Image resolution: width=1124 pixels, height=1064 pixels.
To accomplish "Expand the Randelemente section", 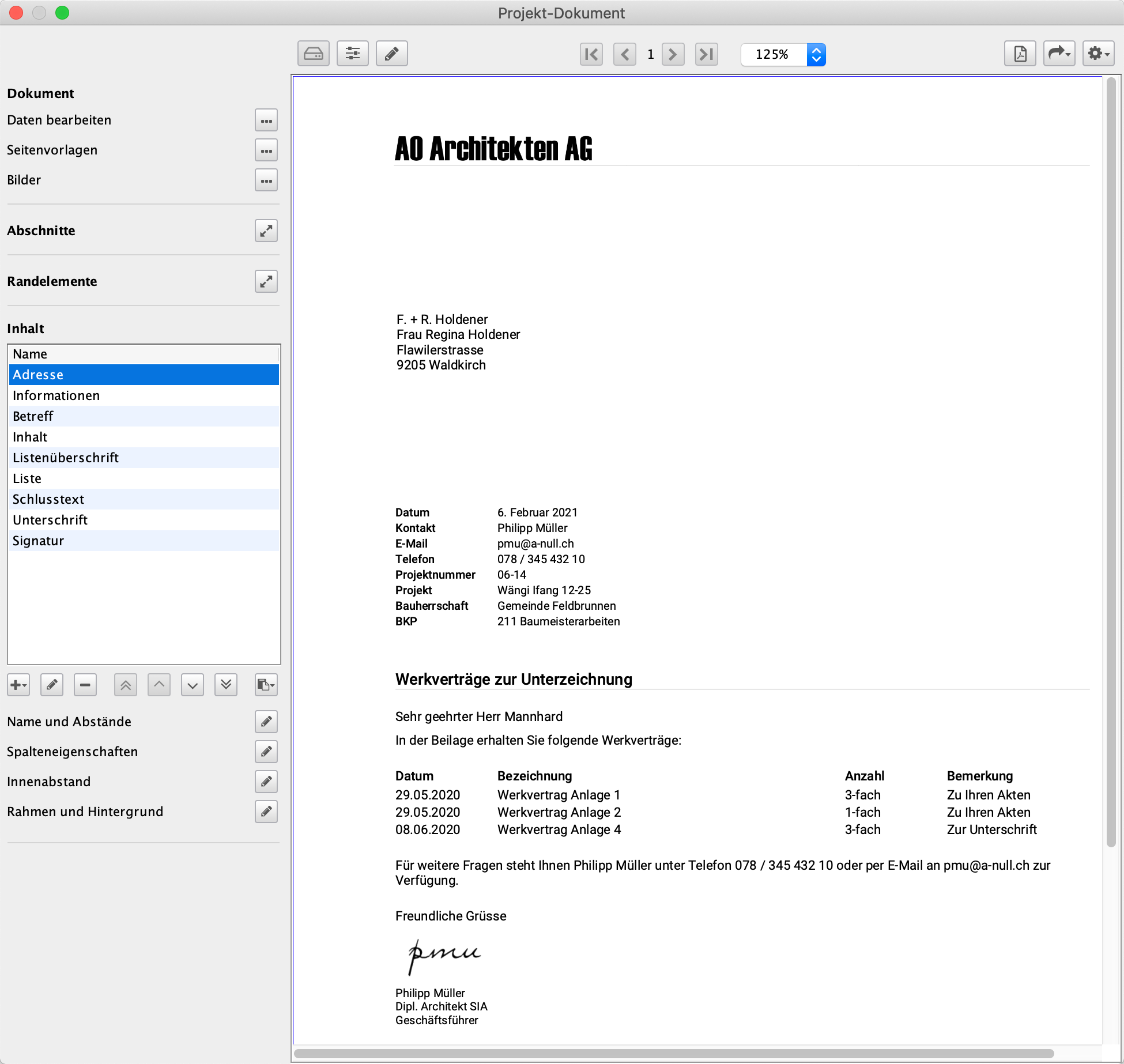I will click(x=266, y=282).
